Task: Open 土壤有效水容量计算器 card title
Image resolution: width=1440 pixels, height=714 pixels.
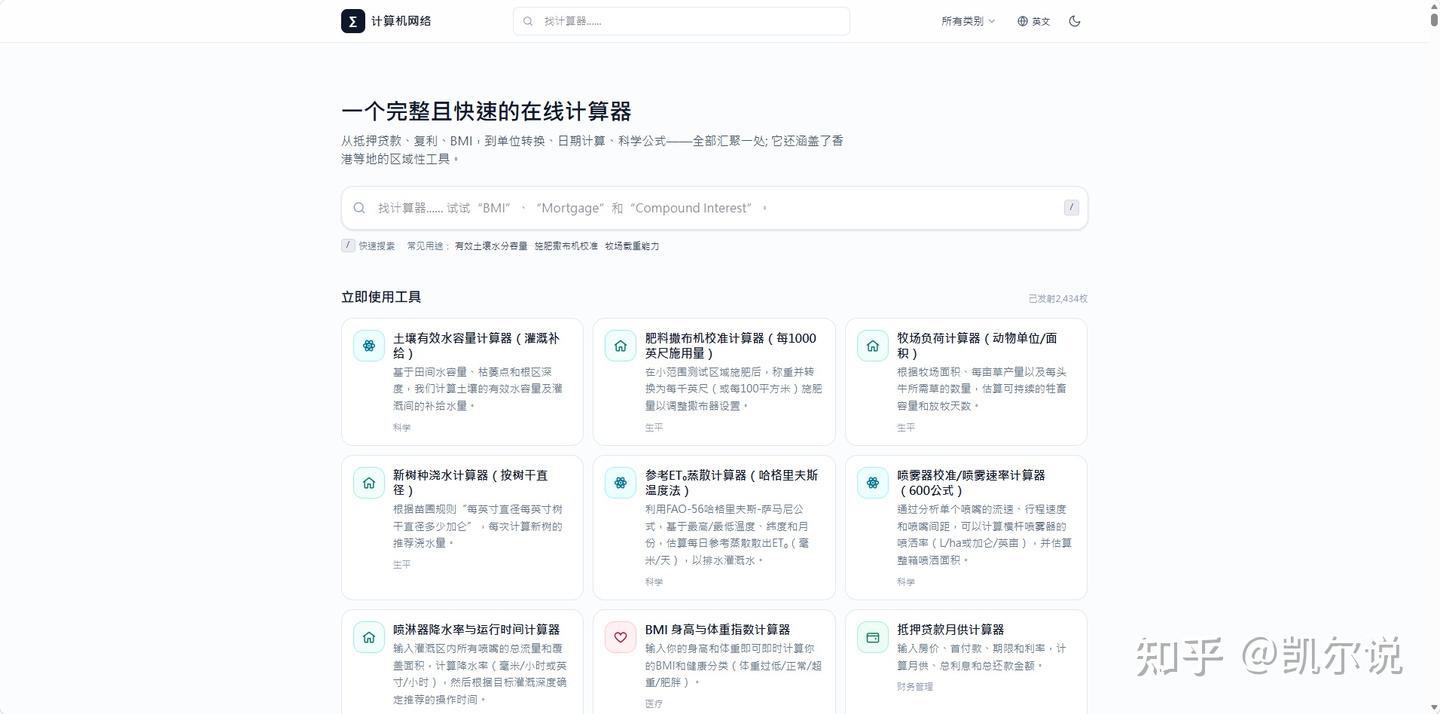Action: pos(476,345)
